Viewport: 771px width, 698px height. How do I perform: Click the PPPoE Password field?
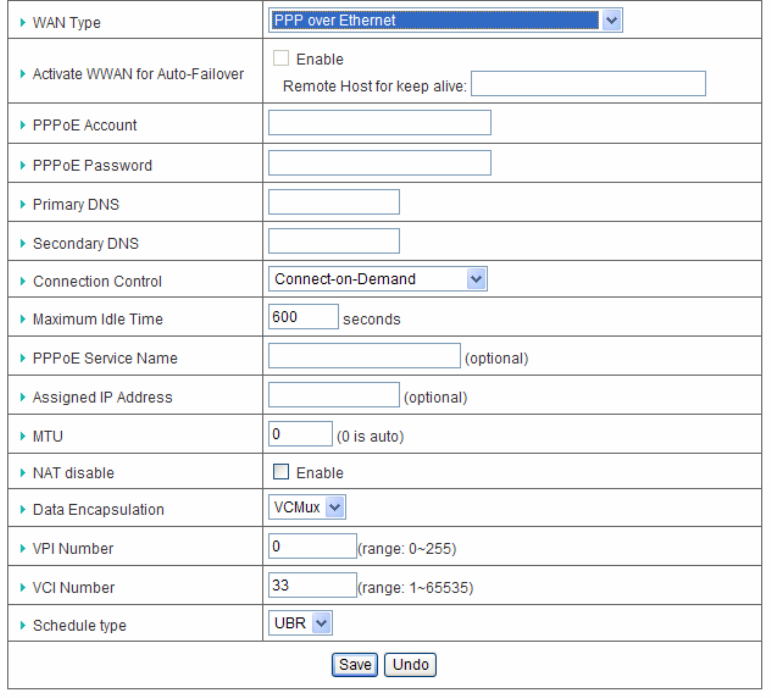click(379, 163)
